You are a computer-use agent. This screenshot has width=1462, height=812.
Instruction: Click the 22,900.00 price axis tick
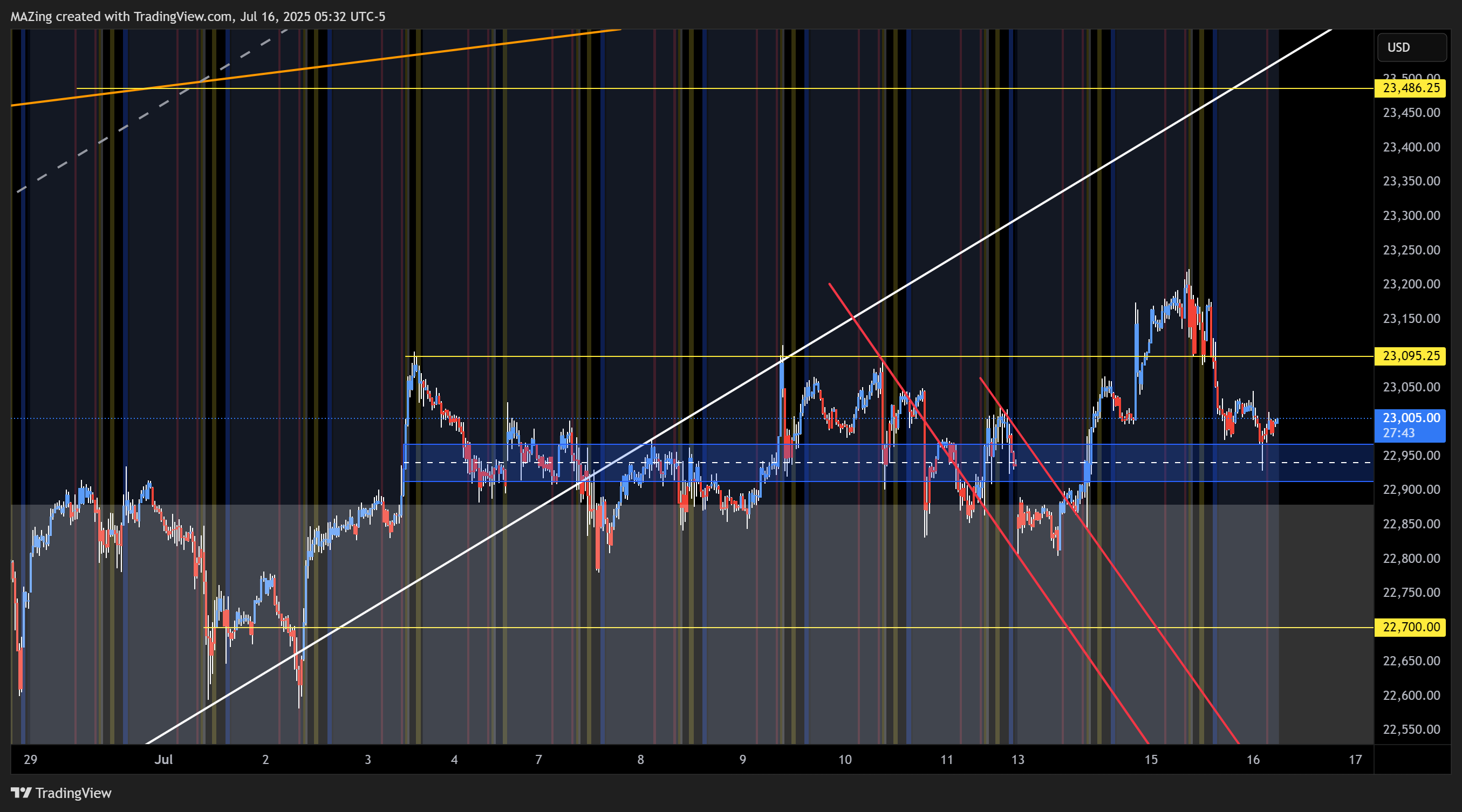(1411, 490)
